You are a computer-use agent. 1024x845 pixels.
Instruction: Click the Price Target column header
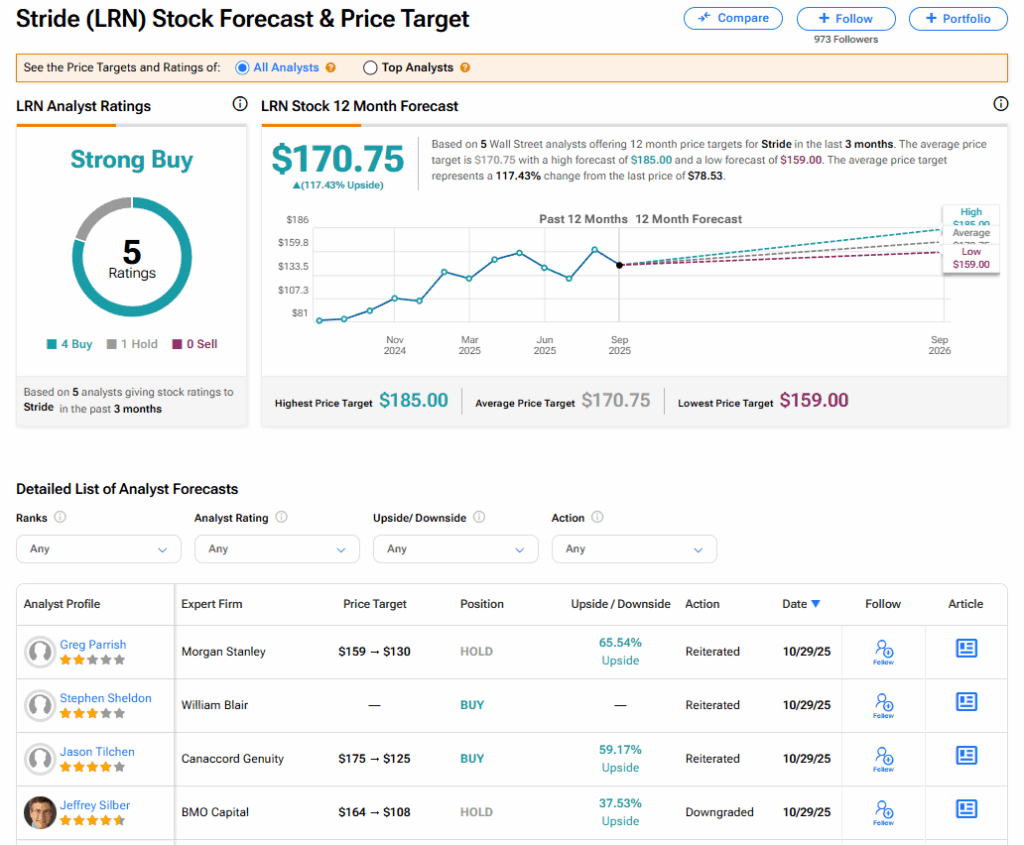374,604
